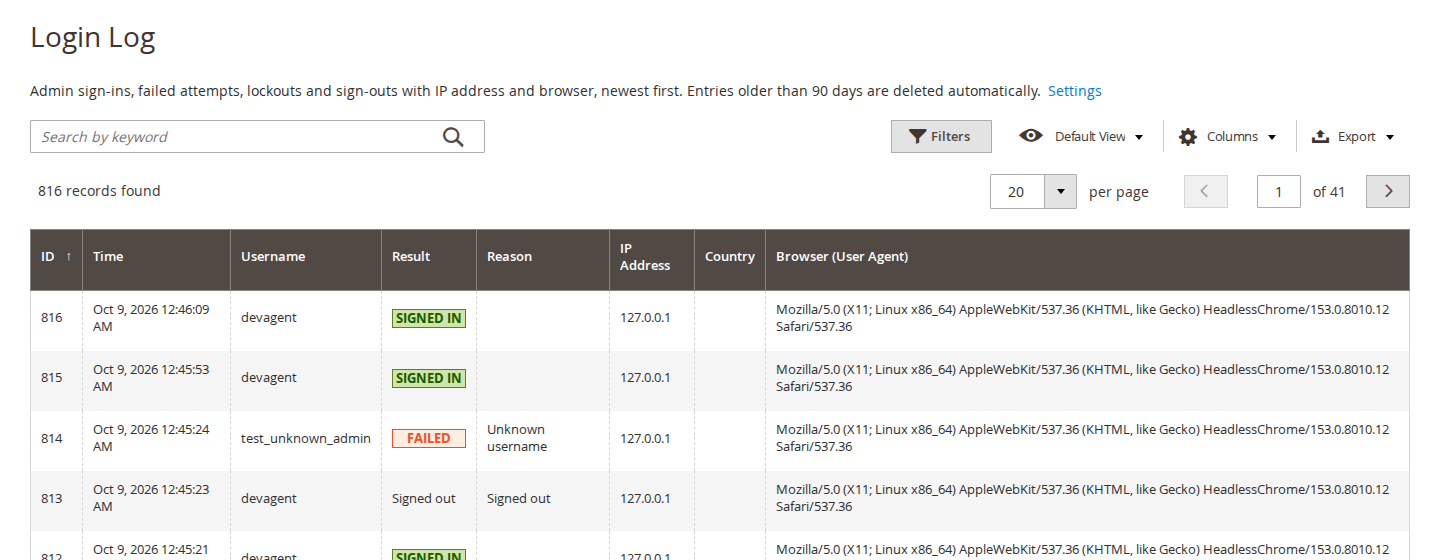Click the Signed out result in row 813

pyautogui.click(x=424, y=498)
